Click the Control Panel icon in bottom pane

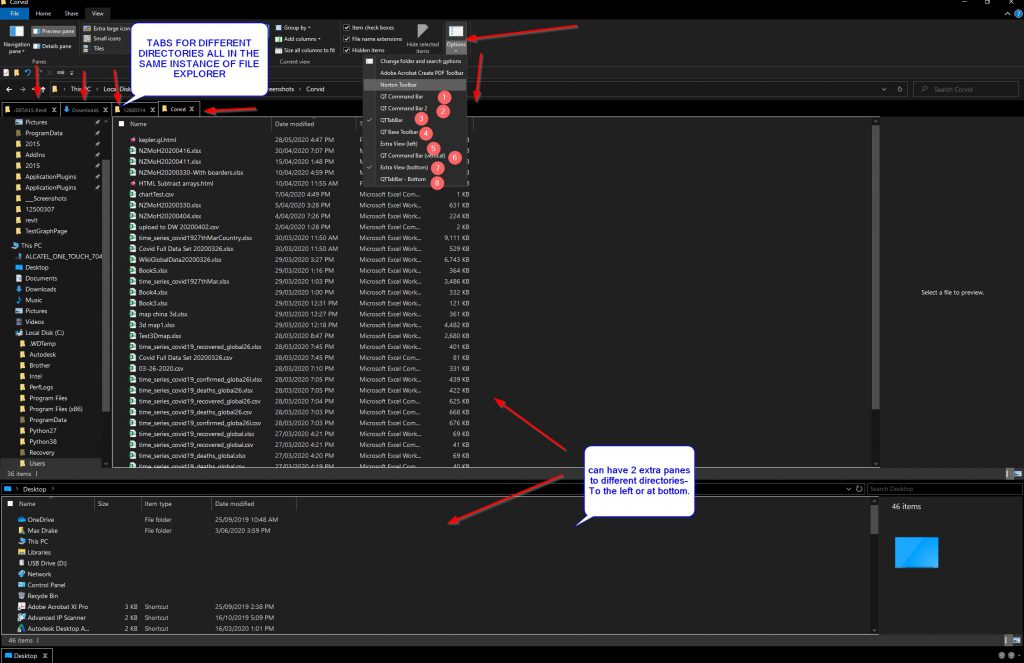22,585
